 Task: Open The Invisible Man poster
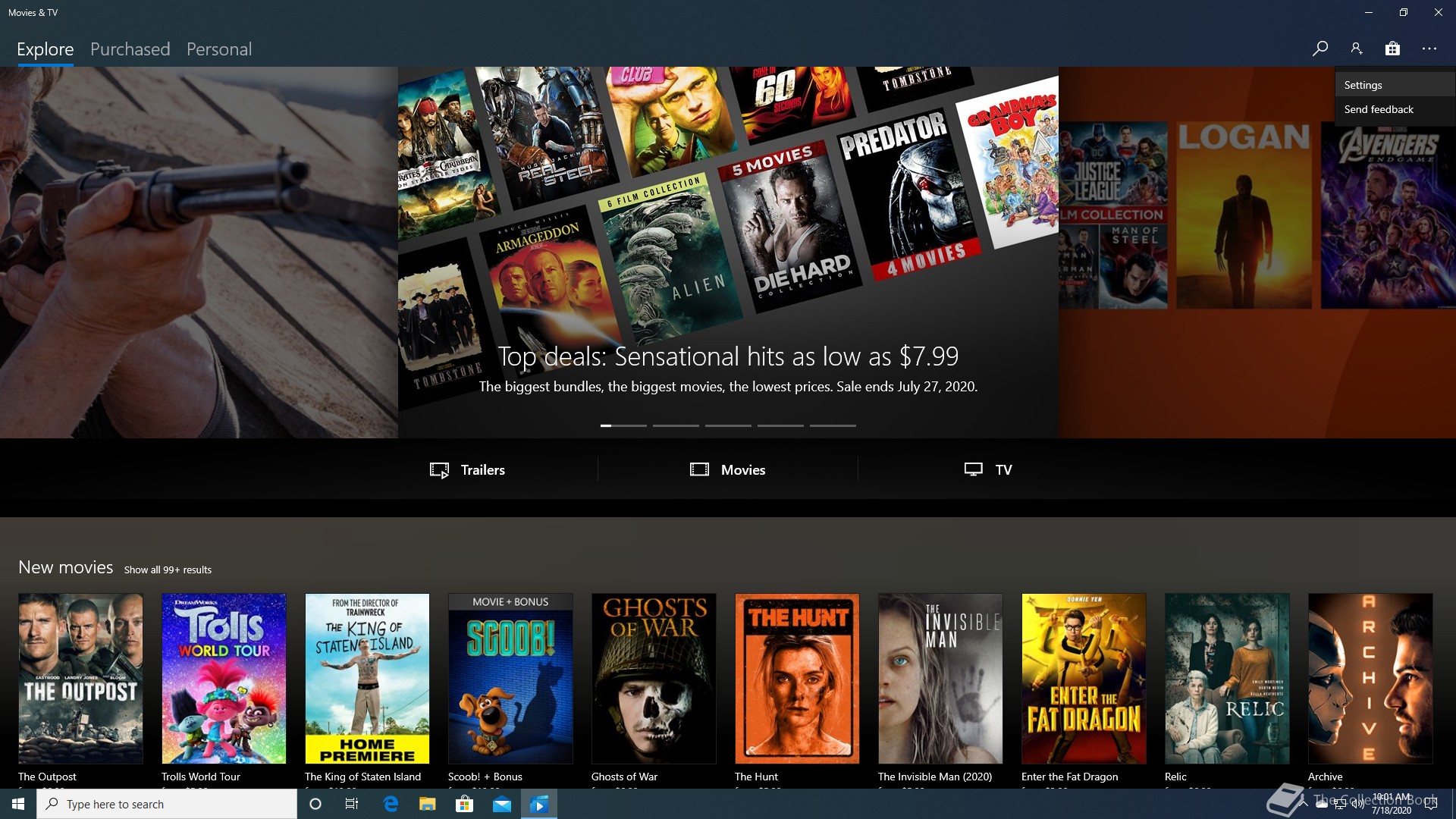point(940,678)
